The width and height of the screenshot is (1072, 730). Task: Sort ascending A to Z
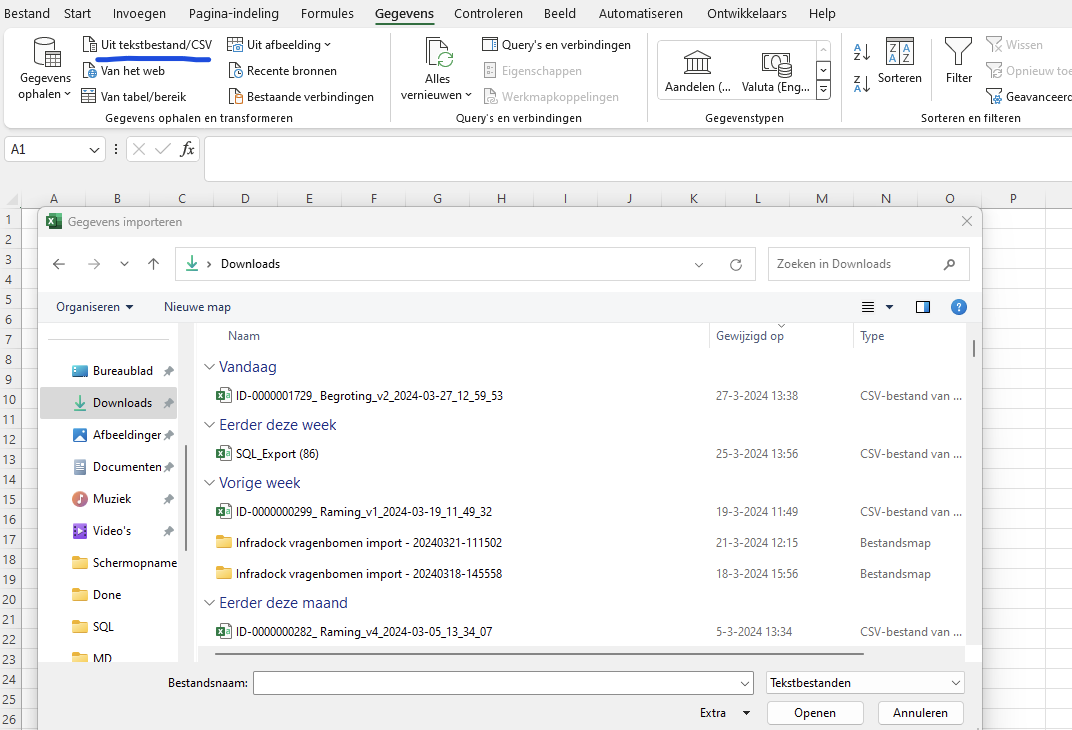pyautogui.click(x=861, y=52)
